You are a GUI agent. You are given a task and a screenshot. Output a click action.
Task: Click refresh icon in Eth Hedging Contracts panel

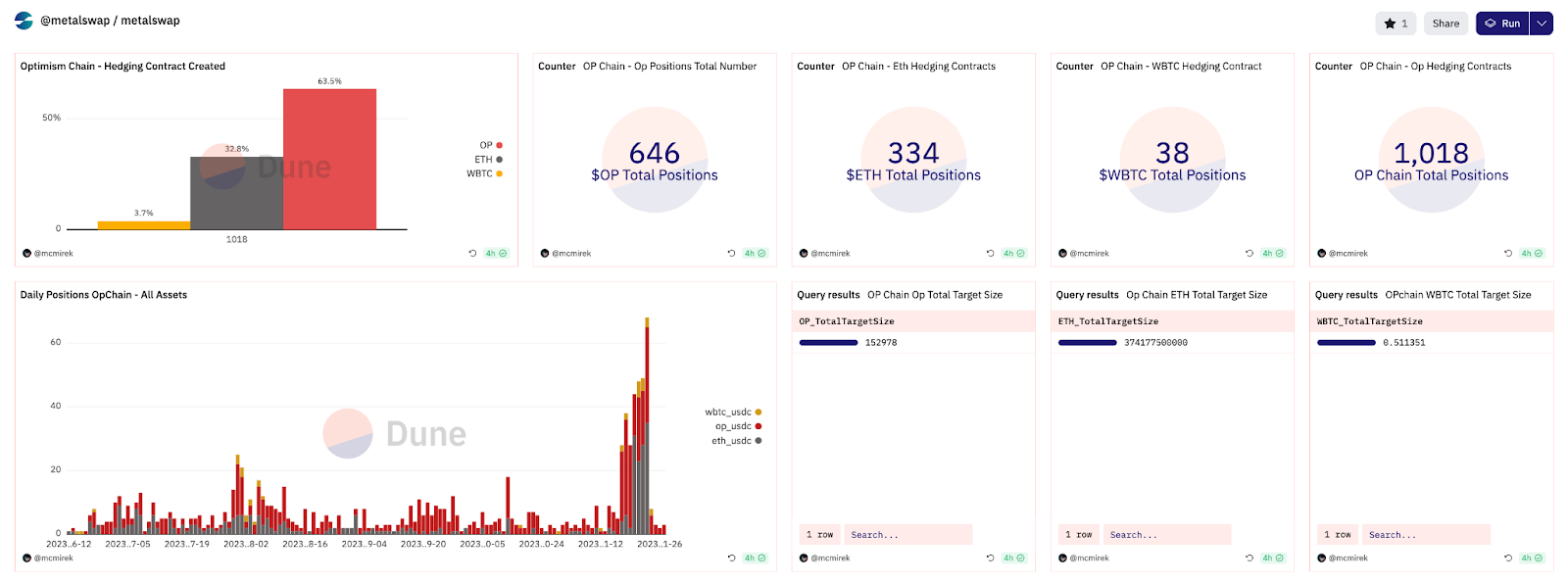(990, 254)
